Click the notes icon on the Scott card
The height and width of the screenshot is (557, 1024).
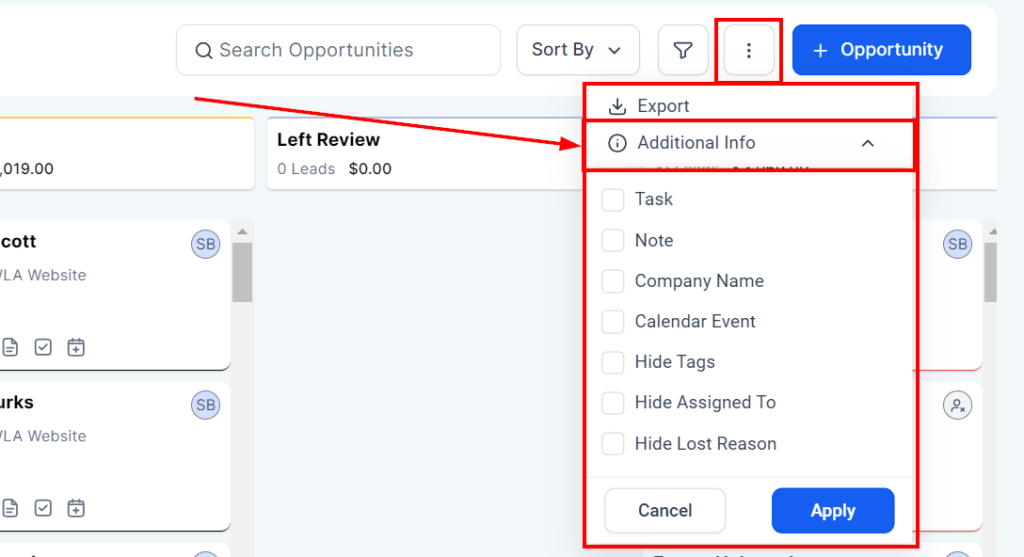click(x=10, y=347)
